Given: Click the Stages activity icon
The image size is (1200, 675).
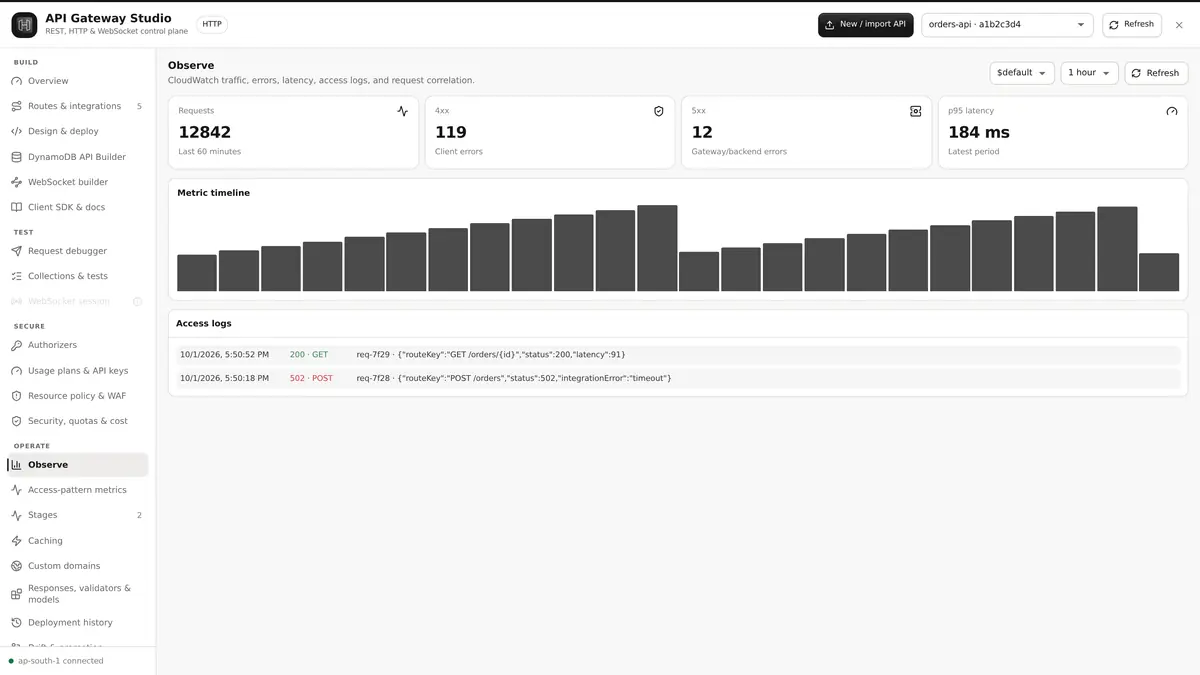Looking at the screenshot, I should point(16,515).
